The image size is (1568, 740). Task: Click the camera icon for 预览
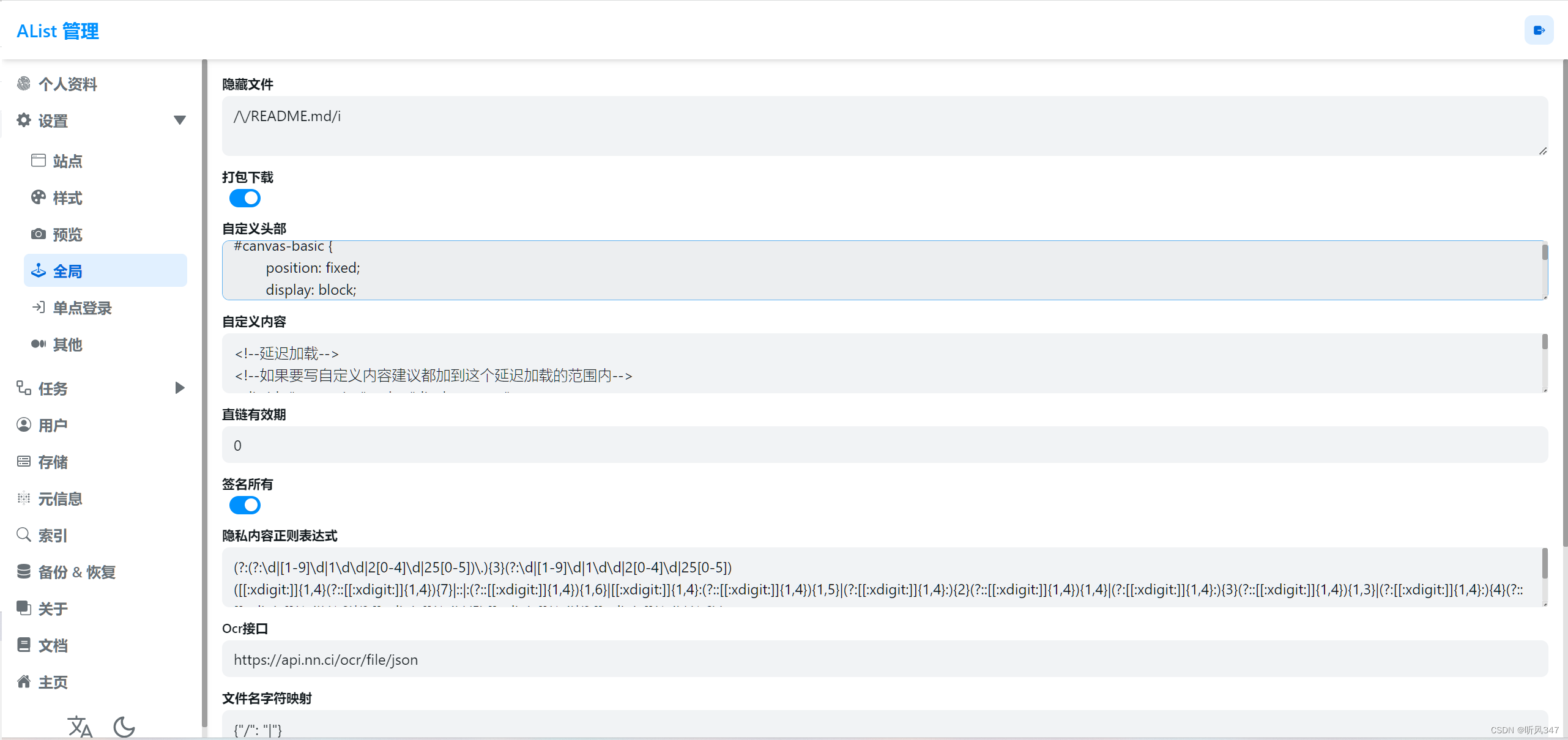(x=39, y=234)
